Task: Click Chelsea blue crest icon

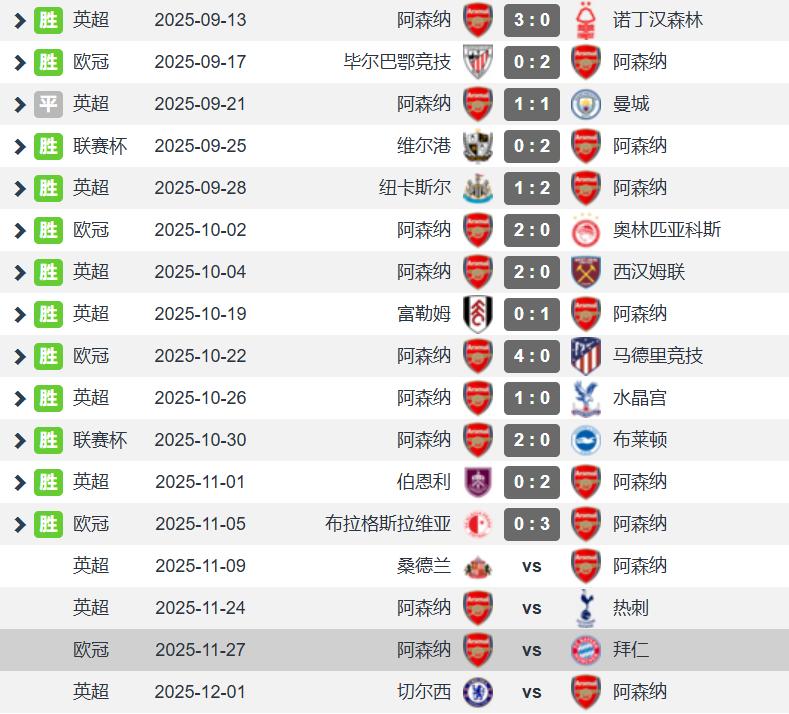Action: [x=478, y=692]
